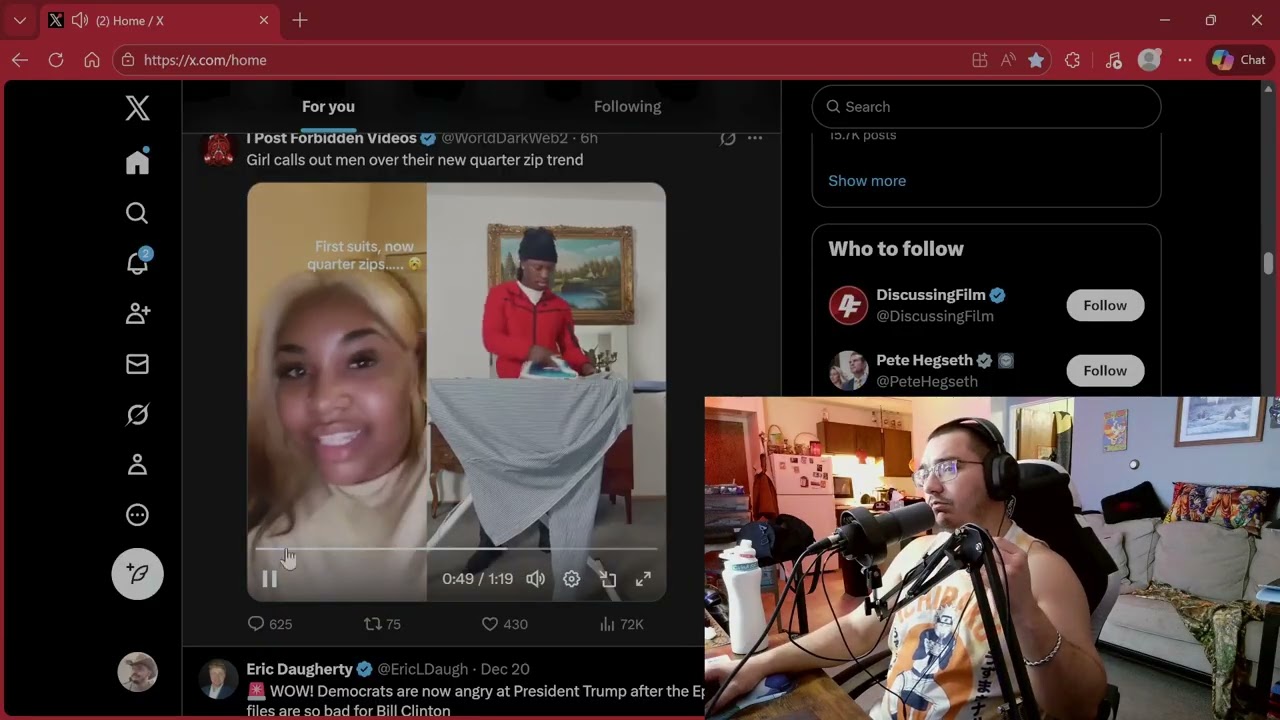Image resolution: width=1280 pixels, height=720 pixels.
Task: Seek on the video progress bar
Action: (456, 549)
